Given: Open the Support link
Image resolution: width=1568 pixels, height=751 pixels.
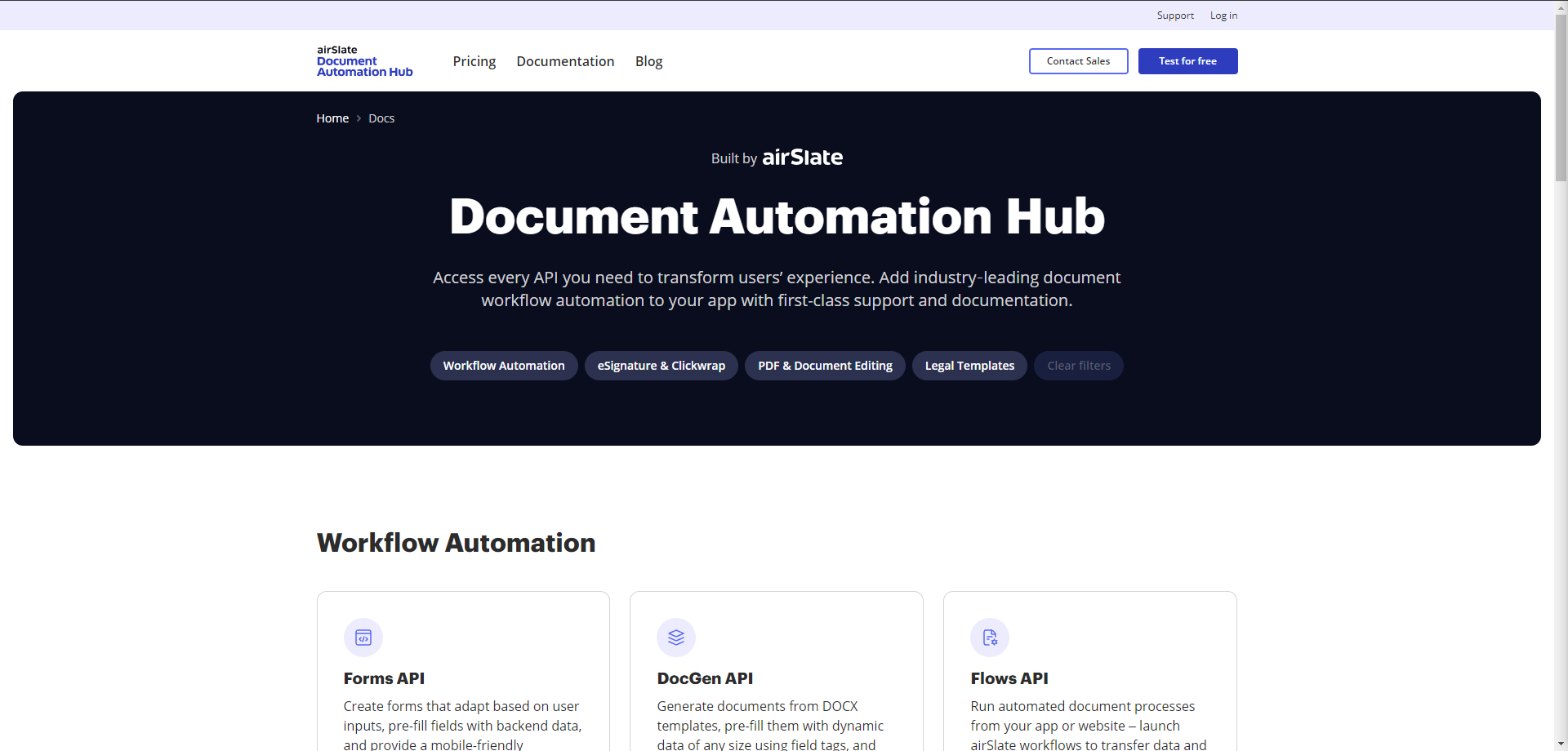Looking at the screenshot, I should tap(1175, 16).
